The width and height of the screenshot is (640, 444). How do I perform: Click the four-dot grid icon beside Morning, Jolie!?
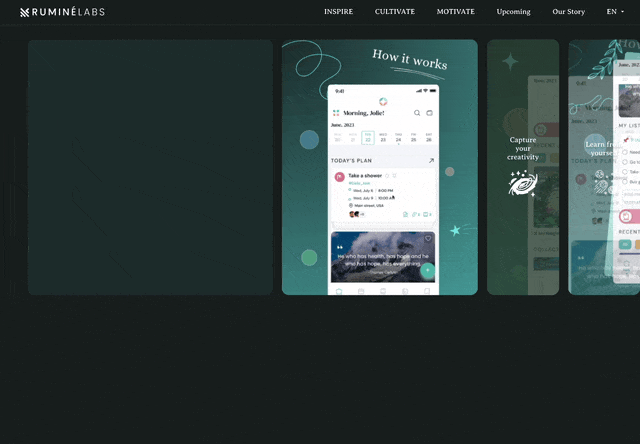pos(336,113)
